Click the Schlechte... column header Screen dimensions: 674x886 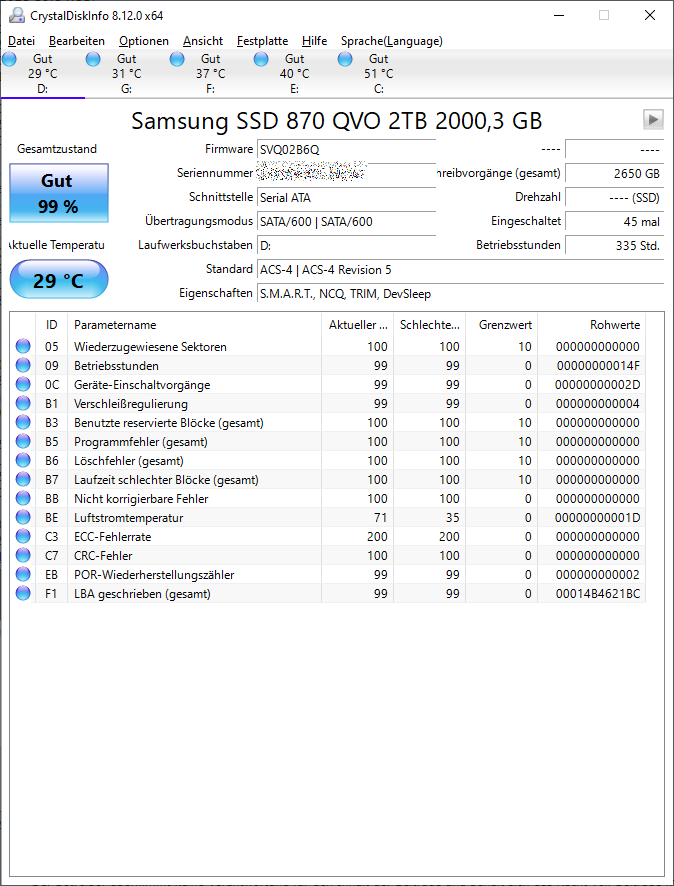[430, 325]
